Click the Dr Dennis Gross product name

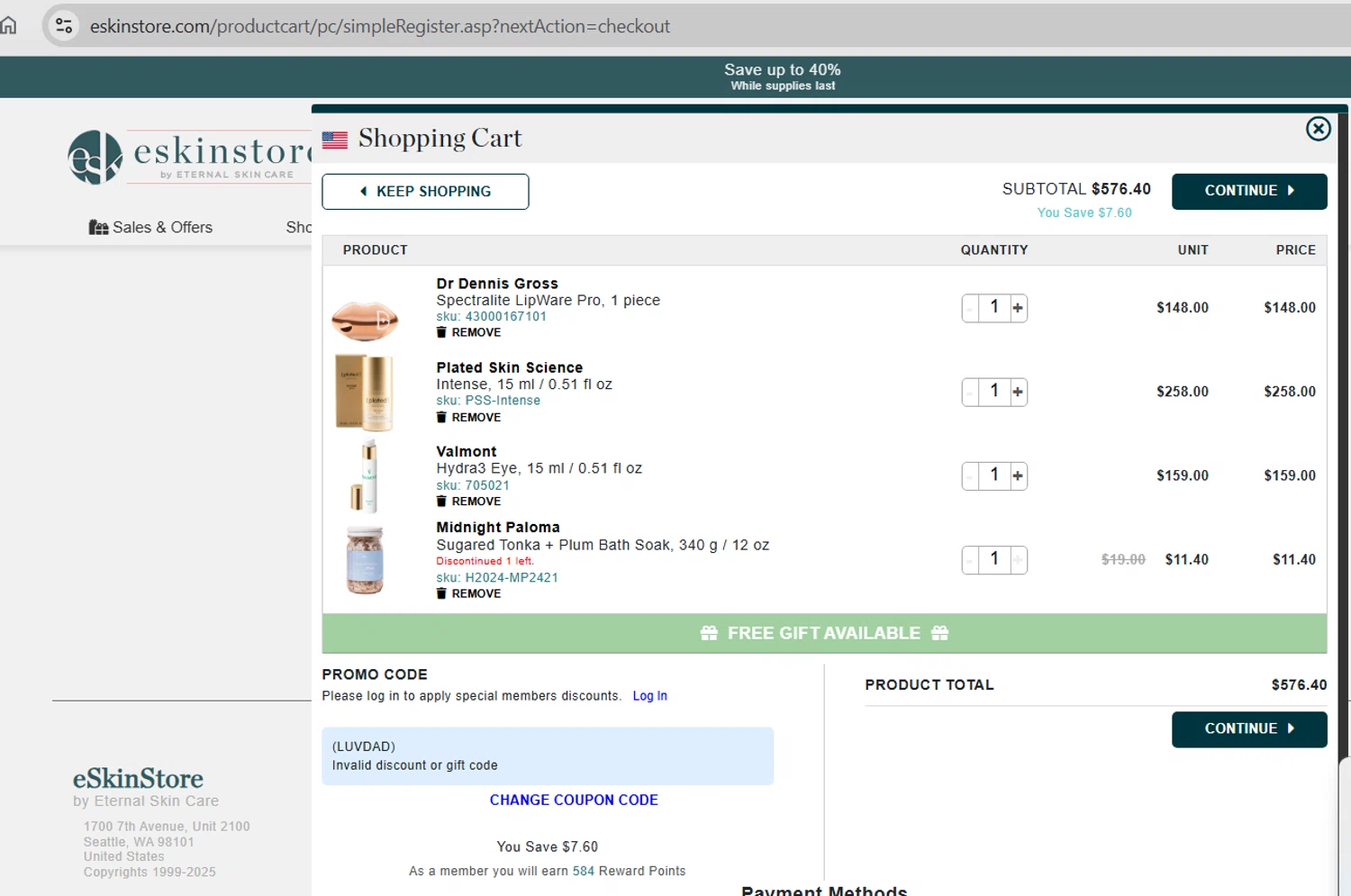click(497, 284)
